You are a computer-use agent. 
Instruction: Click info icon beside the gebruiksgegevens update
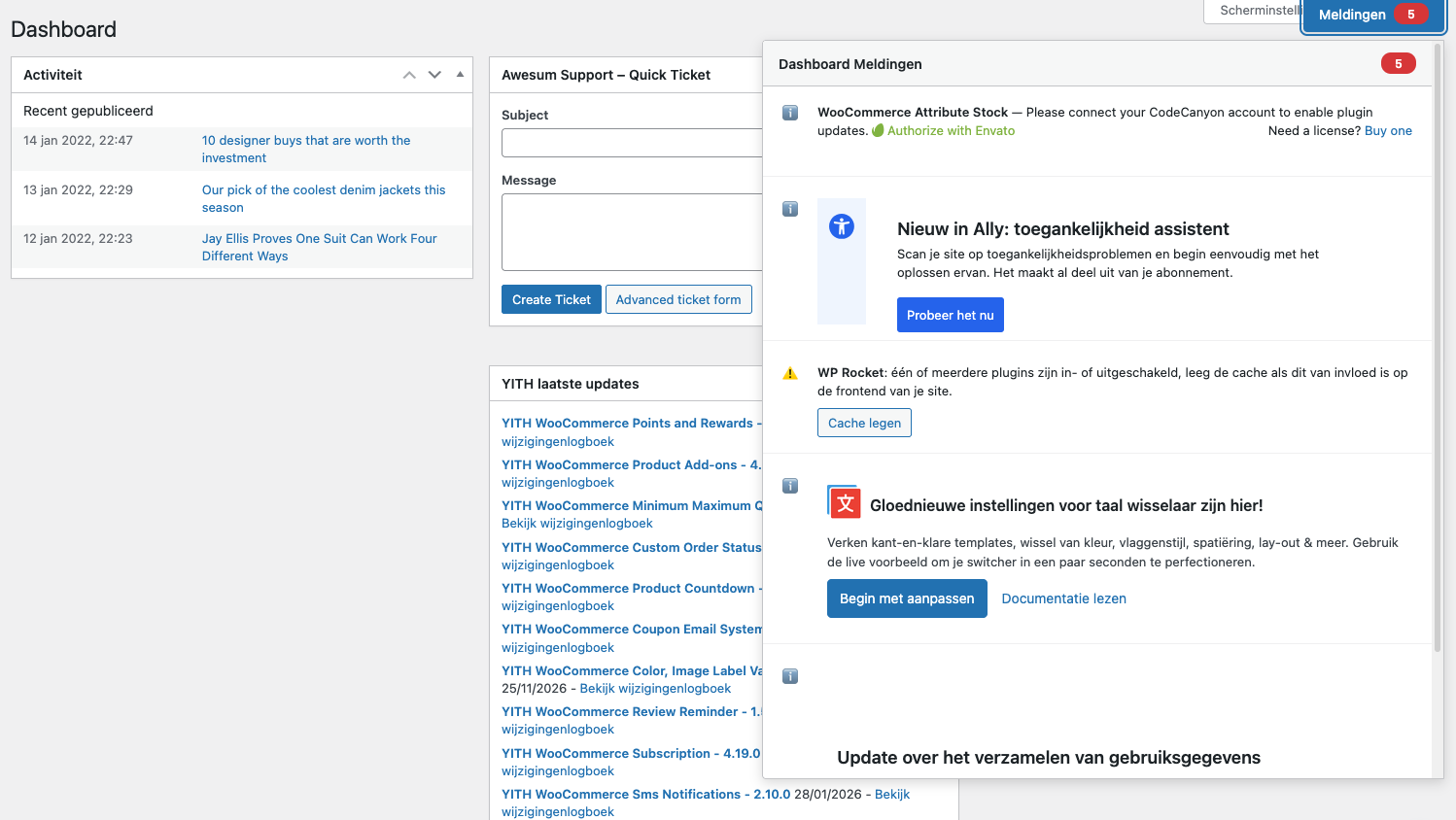coord(790,676)
